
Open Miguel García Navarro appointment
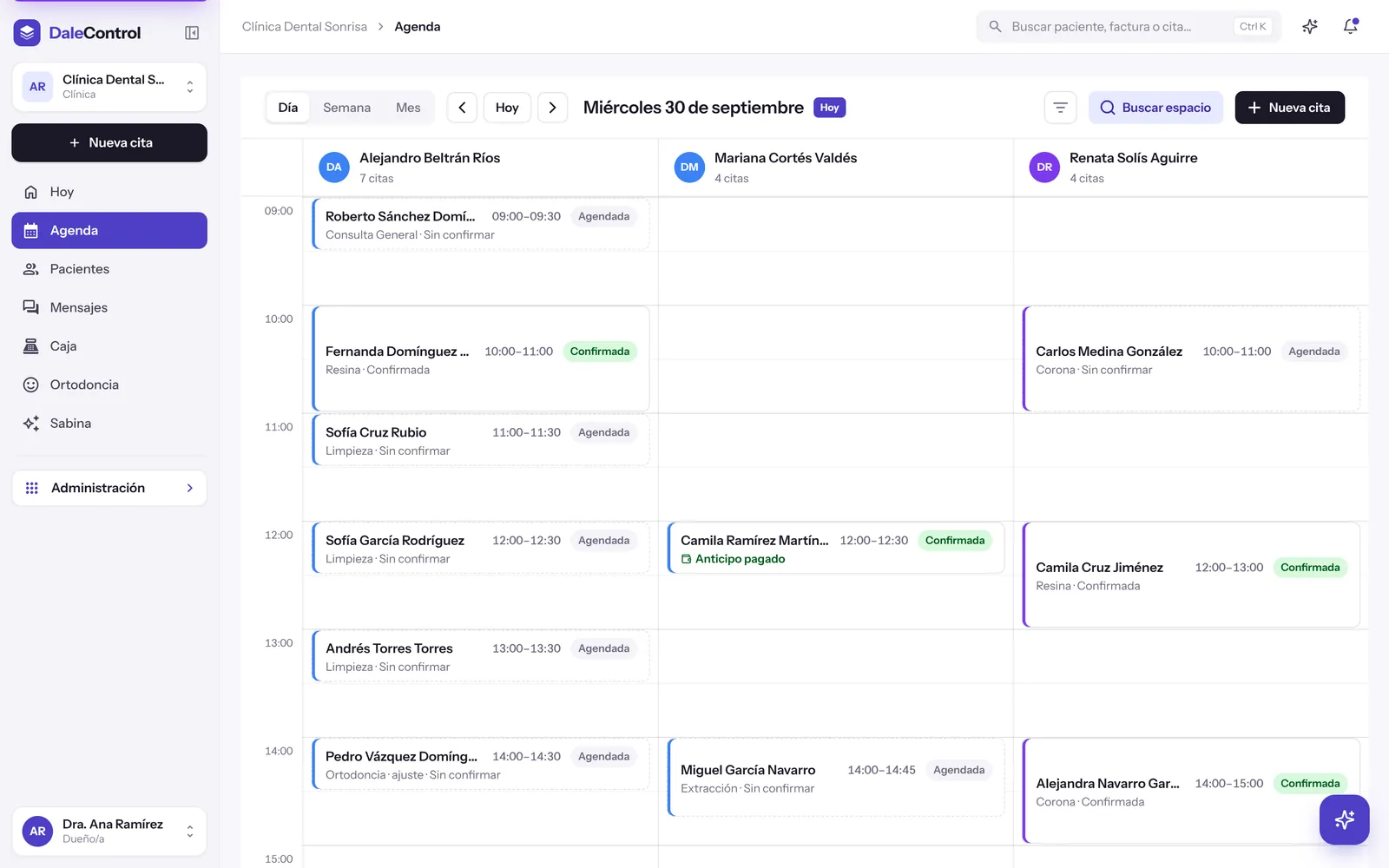836,778
